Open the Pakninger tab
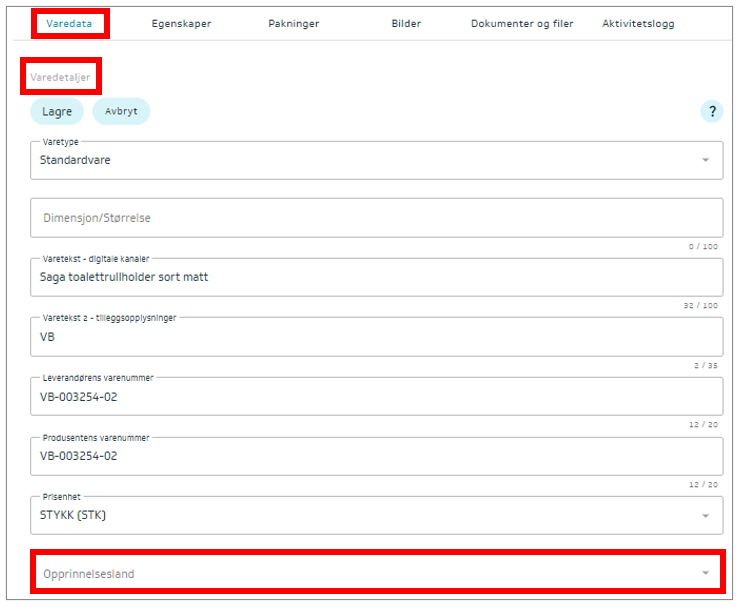 tap(294, 23)
